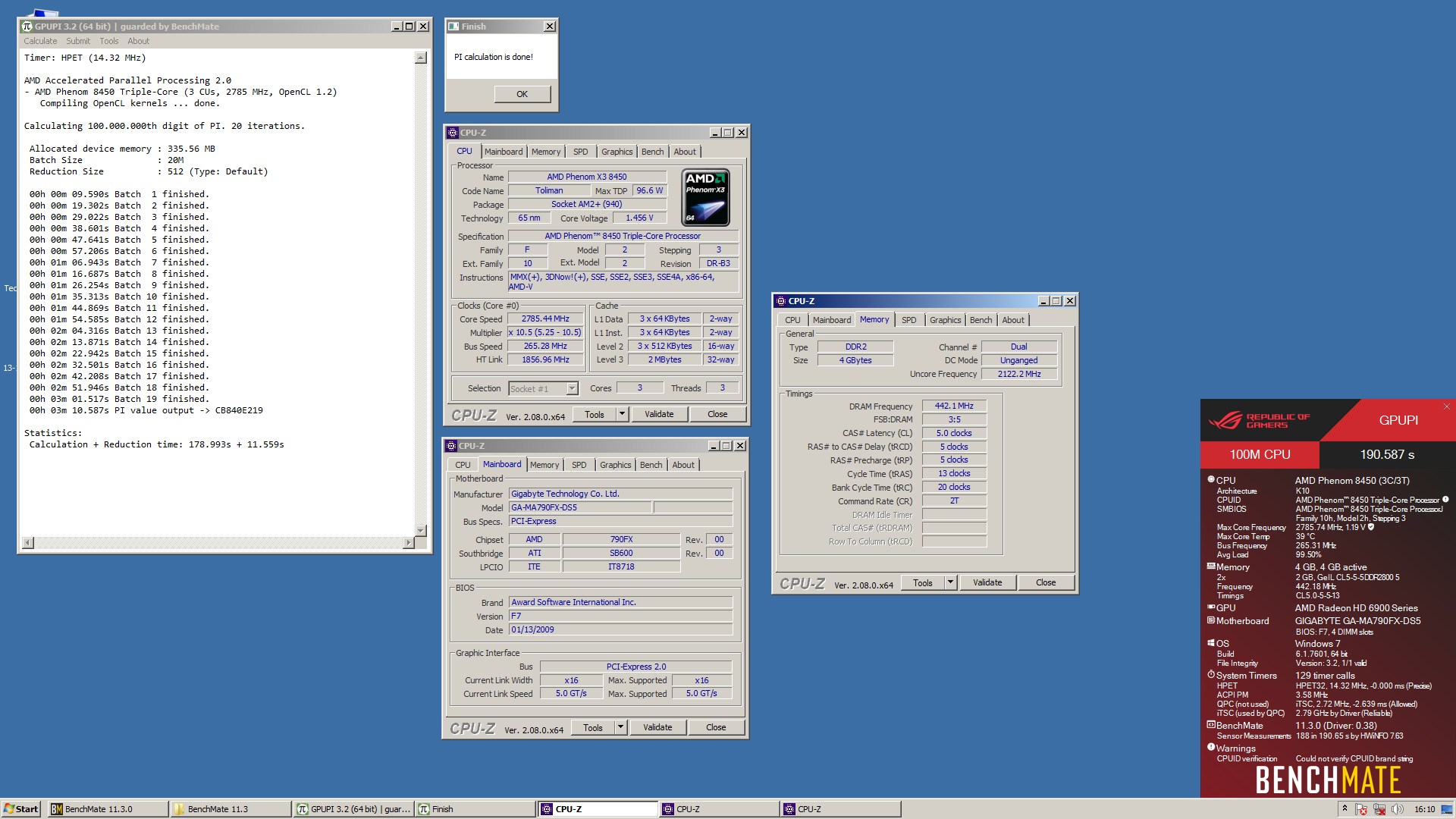Switch to BenchMate 11.3.0 taskbar item
1456x819 pixels.
click(x=108, y=809)
